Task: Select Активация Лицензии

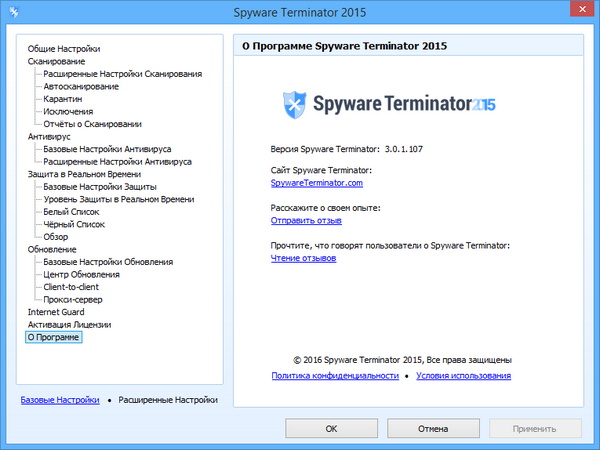Action: [69, 324]
